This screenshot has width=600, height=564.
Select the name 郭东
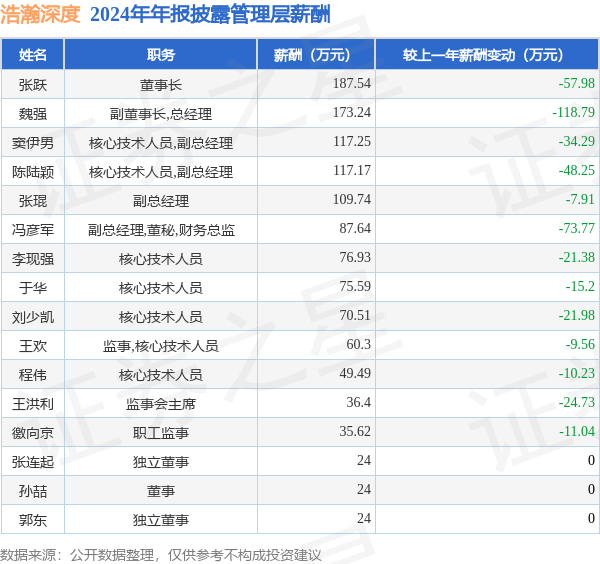pyautogui.click(x=33, y=520)
